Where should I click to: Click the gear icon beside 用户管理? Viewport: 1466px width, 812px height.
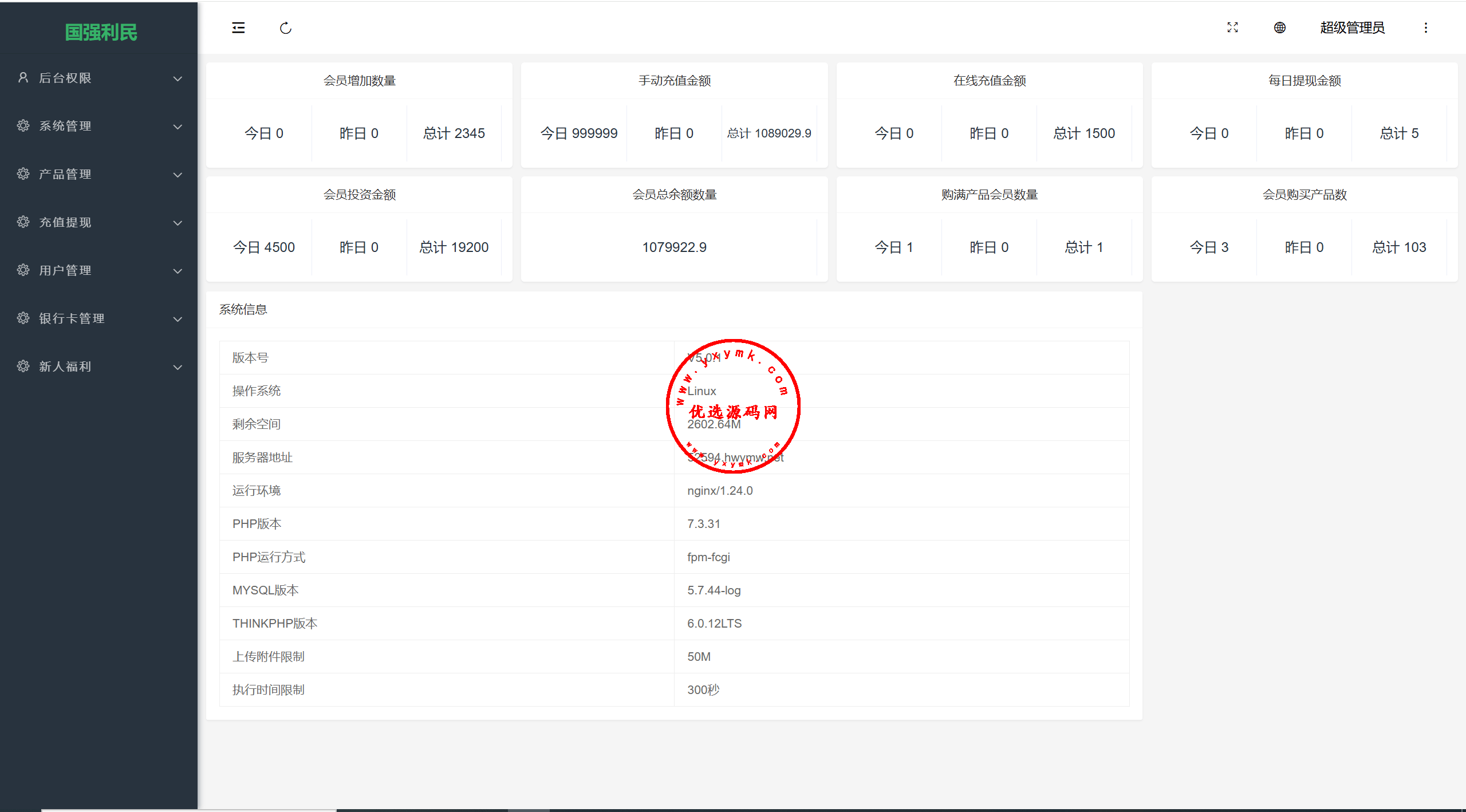(x=23, y=270)
